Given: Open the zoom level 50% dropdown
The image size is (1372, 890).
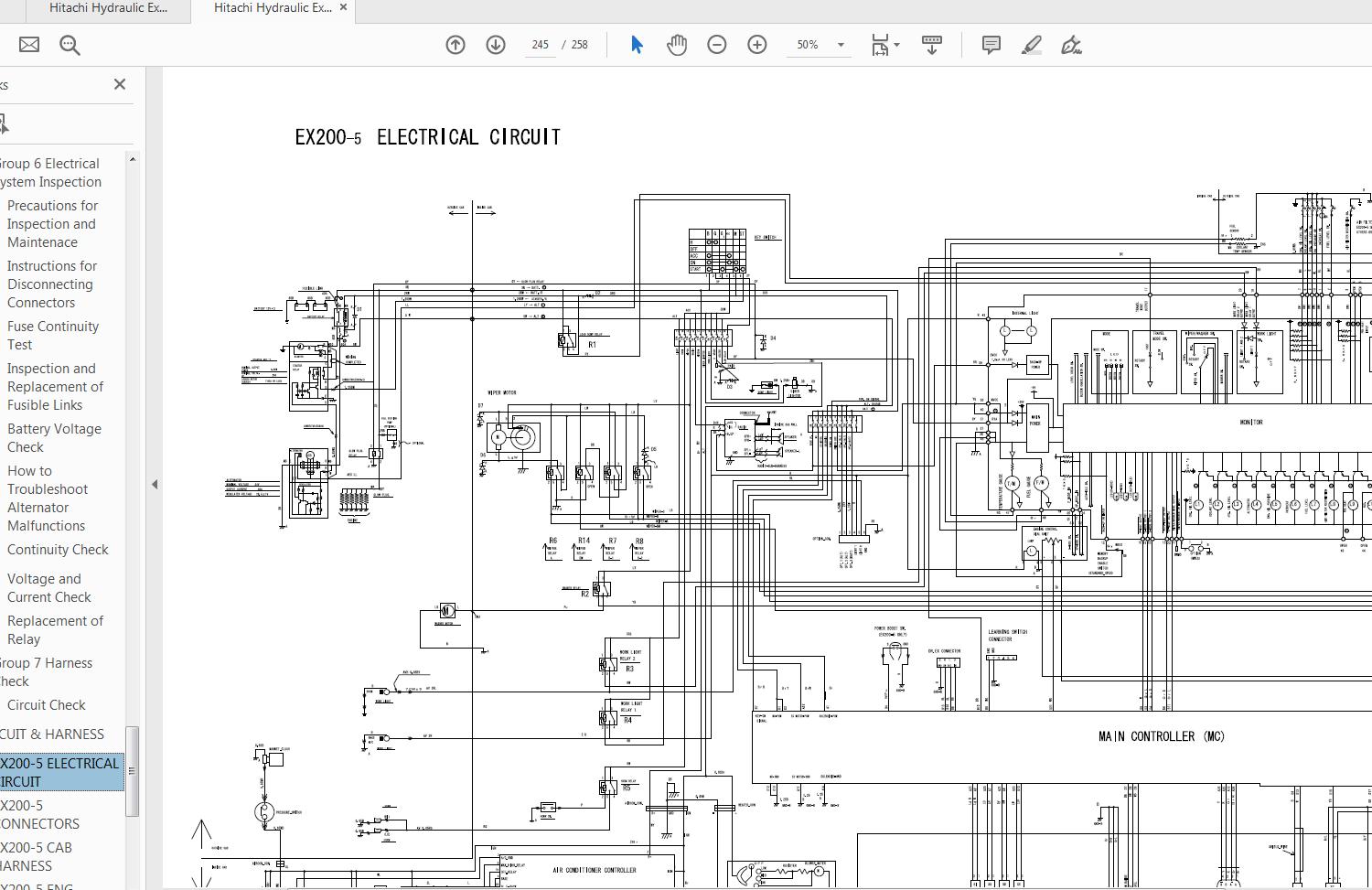Looking at the screenshot, I should click(819, 45).
